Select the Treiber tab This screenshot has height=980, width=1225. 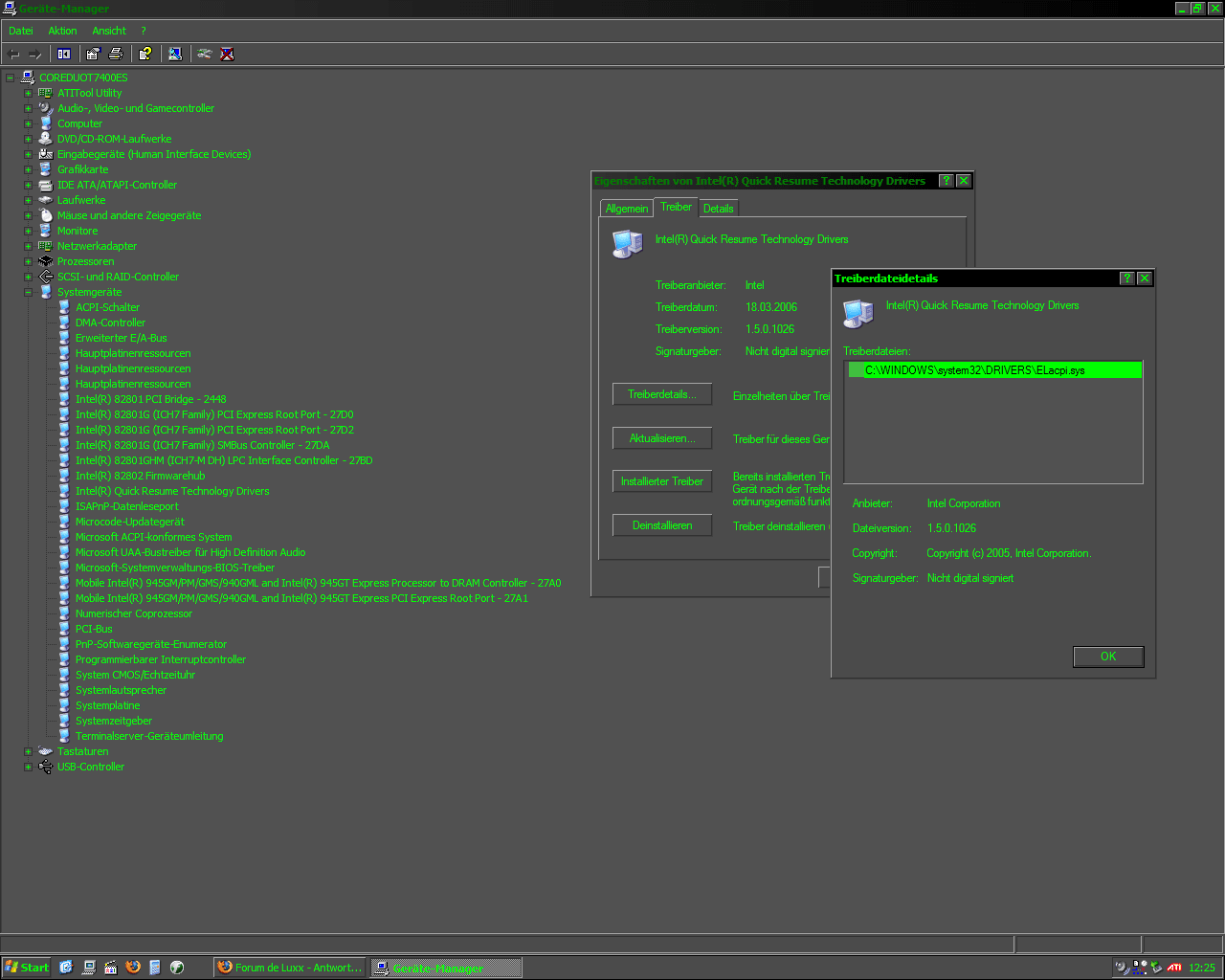[x=676, y=207]
